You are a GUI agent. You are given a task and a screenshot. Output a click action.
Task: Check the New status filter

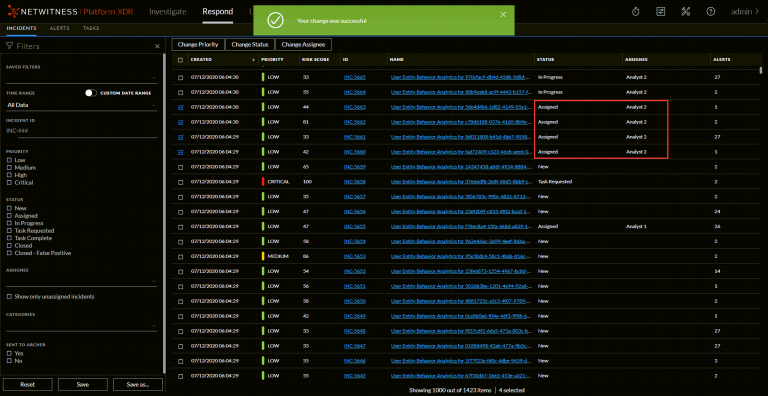(9, 208)
